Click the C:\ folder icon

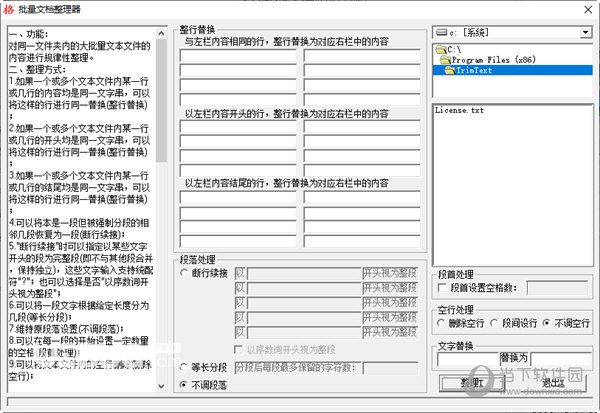[441, 49]
